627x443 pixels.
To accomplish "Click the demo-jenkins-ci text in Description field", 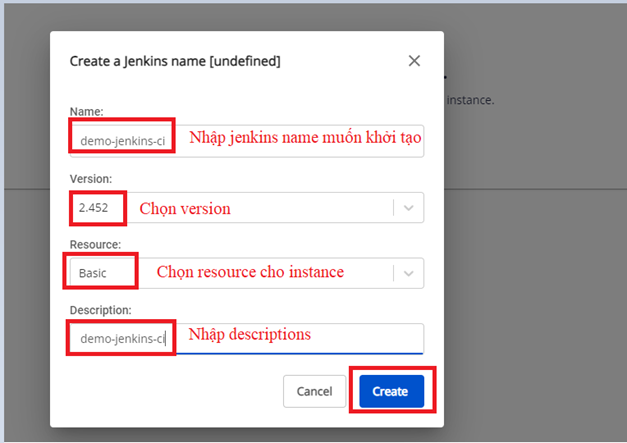I will coord(123,338).
